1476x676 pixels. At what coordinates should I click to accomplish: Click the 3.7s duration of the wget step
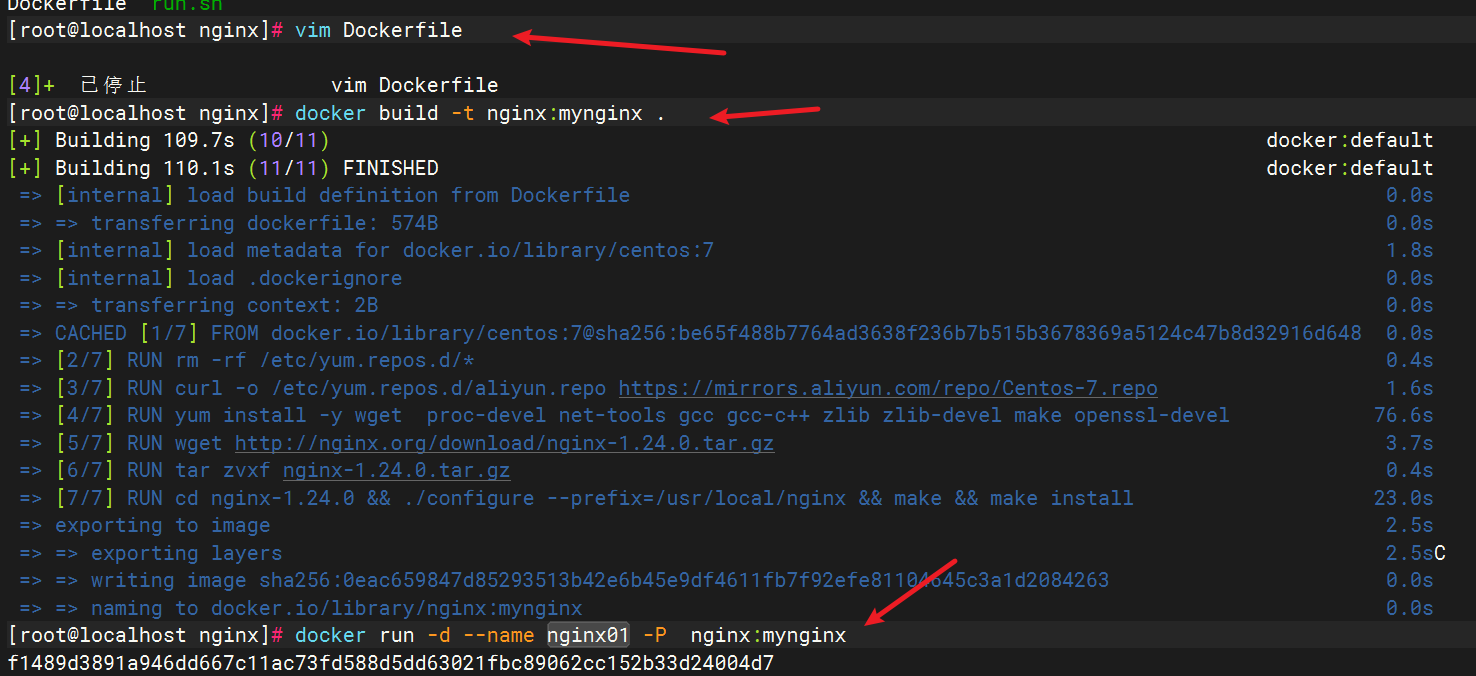point(1410,443)
